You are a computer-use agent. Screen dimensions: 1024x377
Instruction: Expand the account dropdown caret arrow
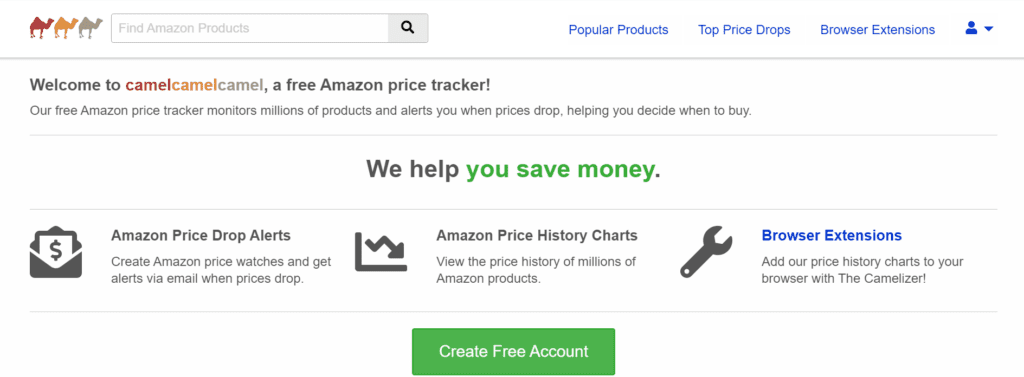(988, 29)
